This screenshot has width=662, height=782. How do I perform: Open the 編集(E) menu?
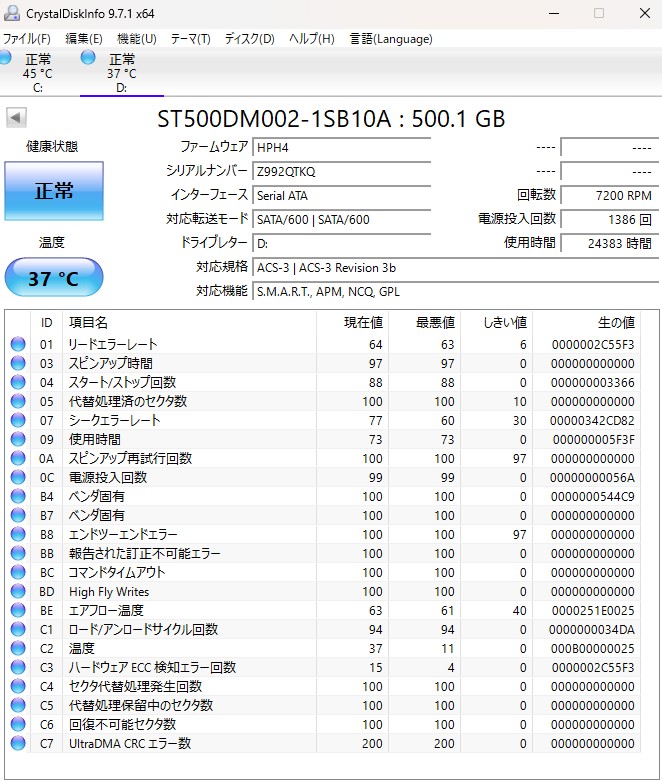click(84, 39)
